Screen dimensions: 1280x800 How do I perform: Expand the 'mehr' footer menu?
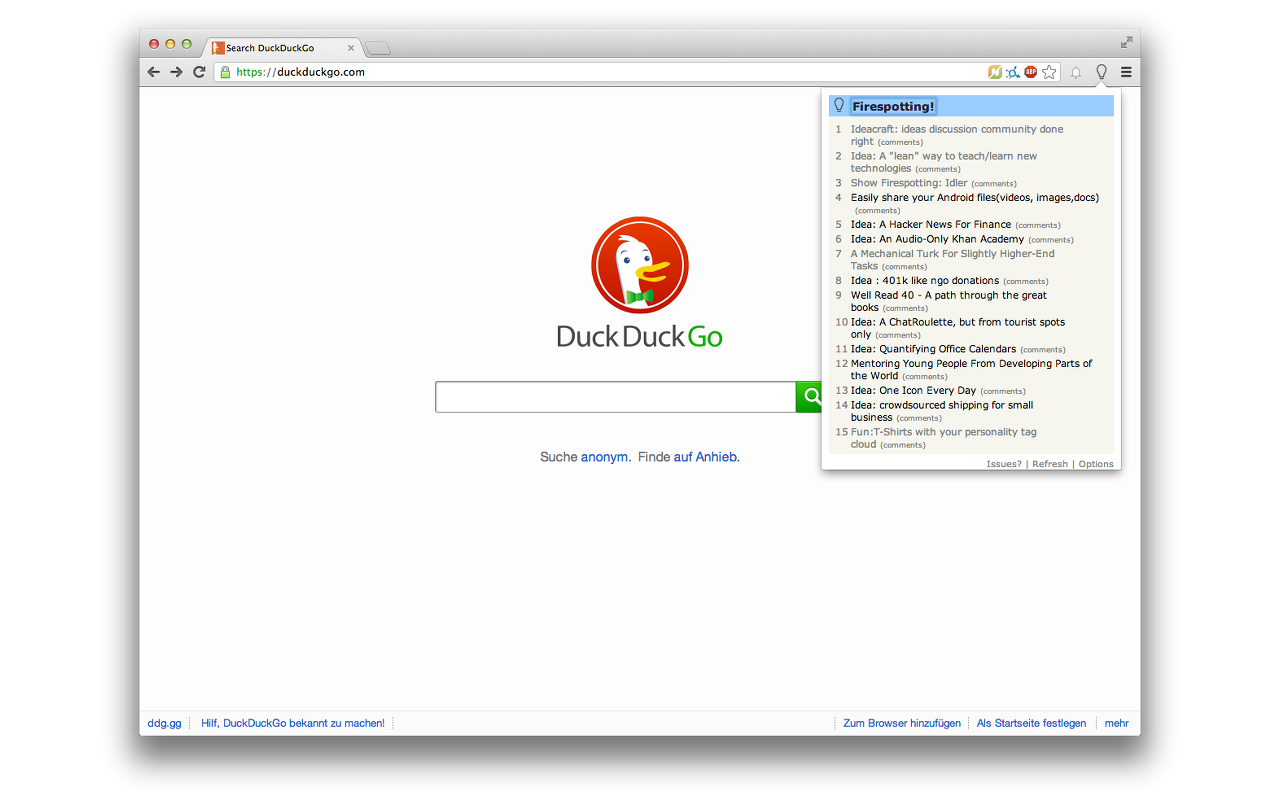[x=1117, y=723]
